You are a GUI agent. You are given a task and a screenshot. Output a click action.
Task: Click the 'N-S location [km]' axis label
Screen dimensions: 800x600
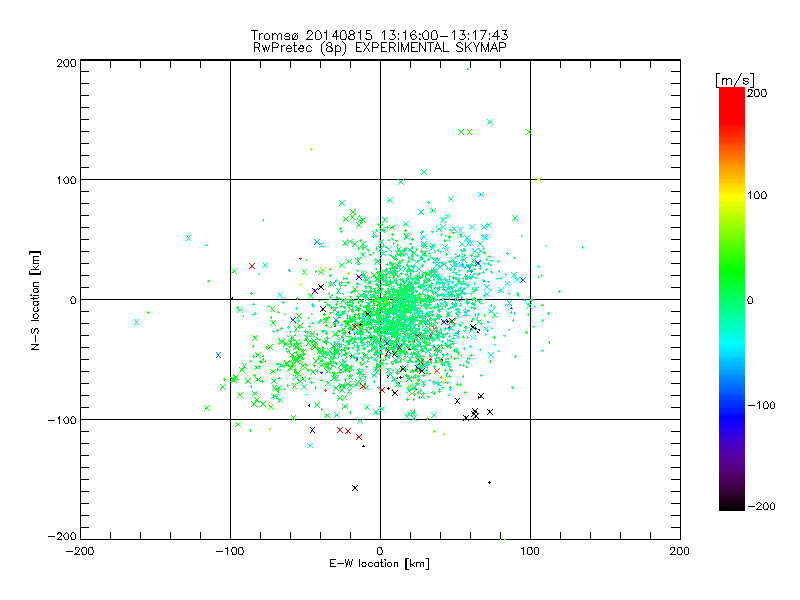pyautogui.click(x=35, y=300)
